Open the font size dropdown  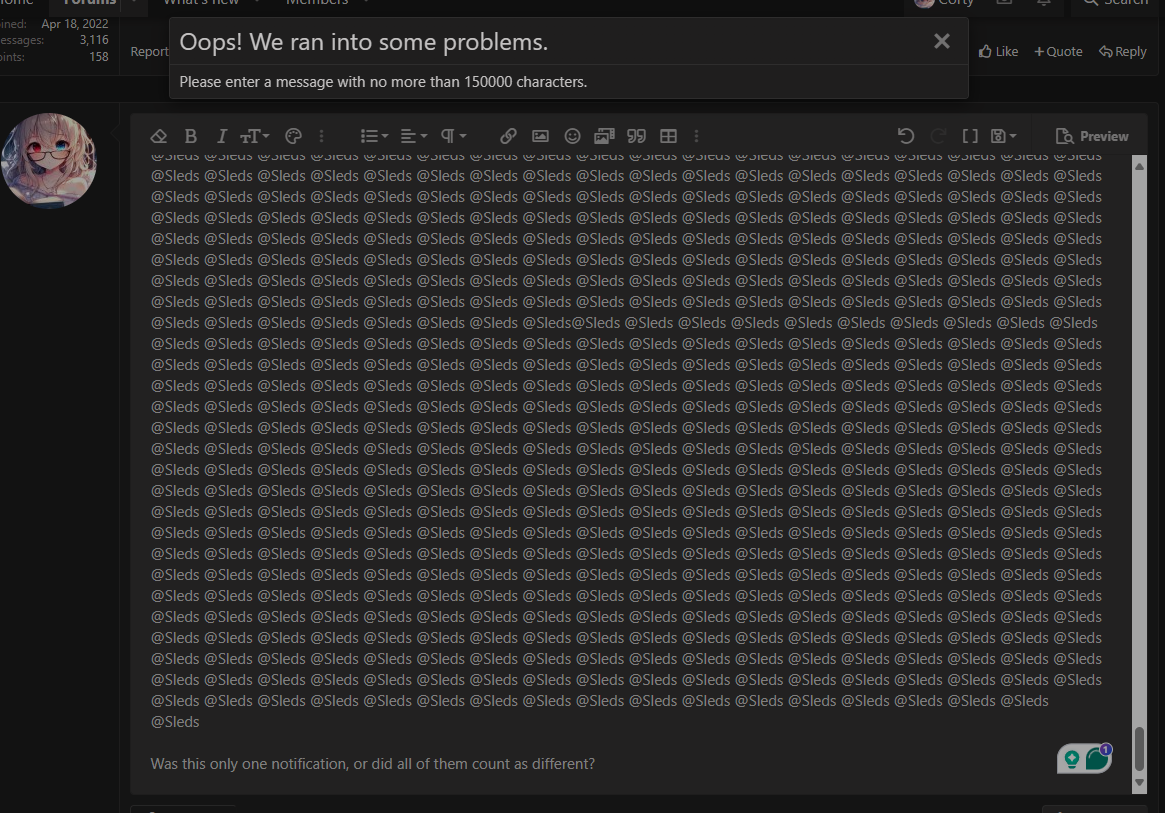254,136
